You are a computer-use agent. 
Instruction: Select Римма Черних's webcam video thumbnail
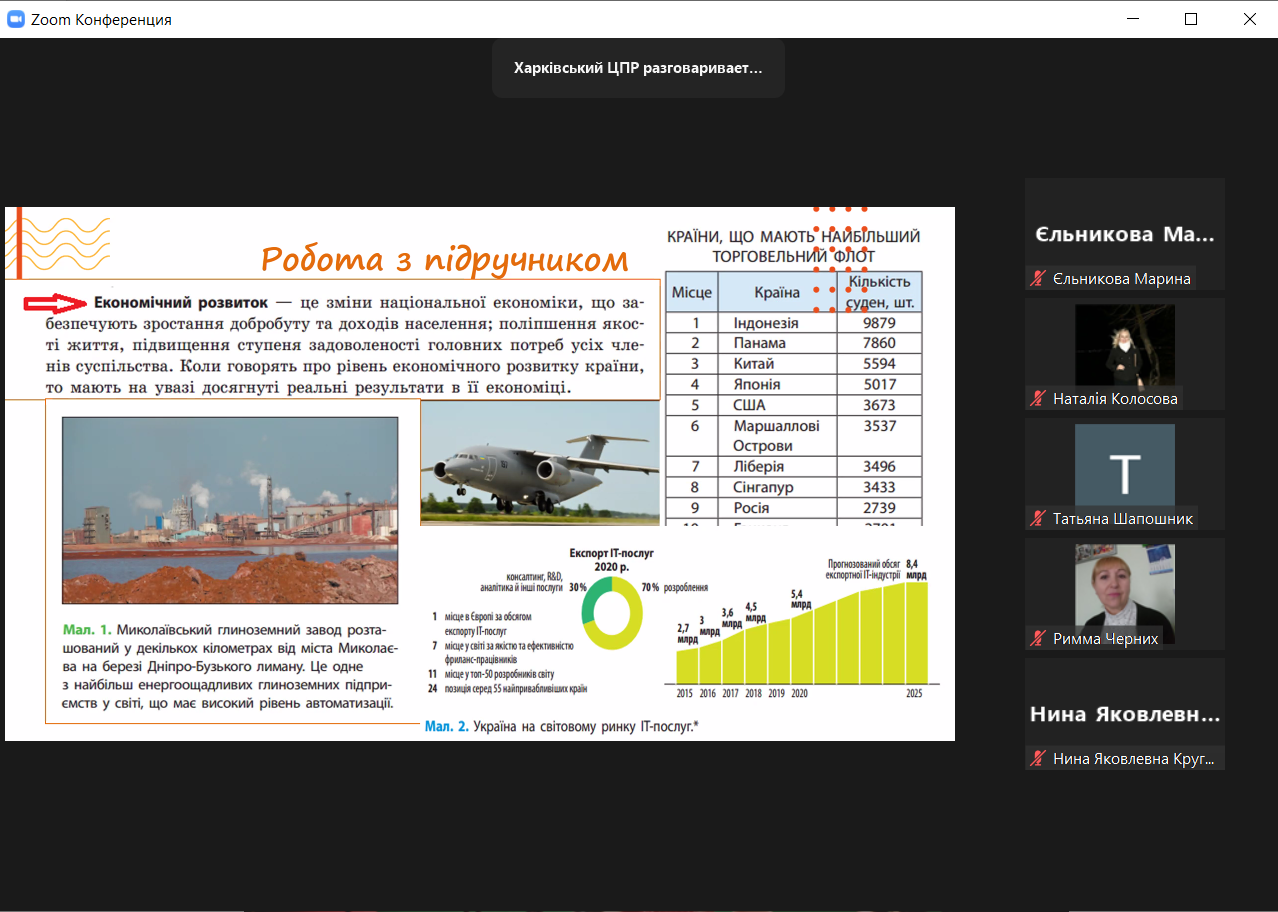1125,594
